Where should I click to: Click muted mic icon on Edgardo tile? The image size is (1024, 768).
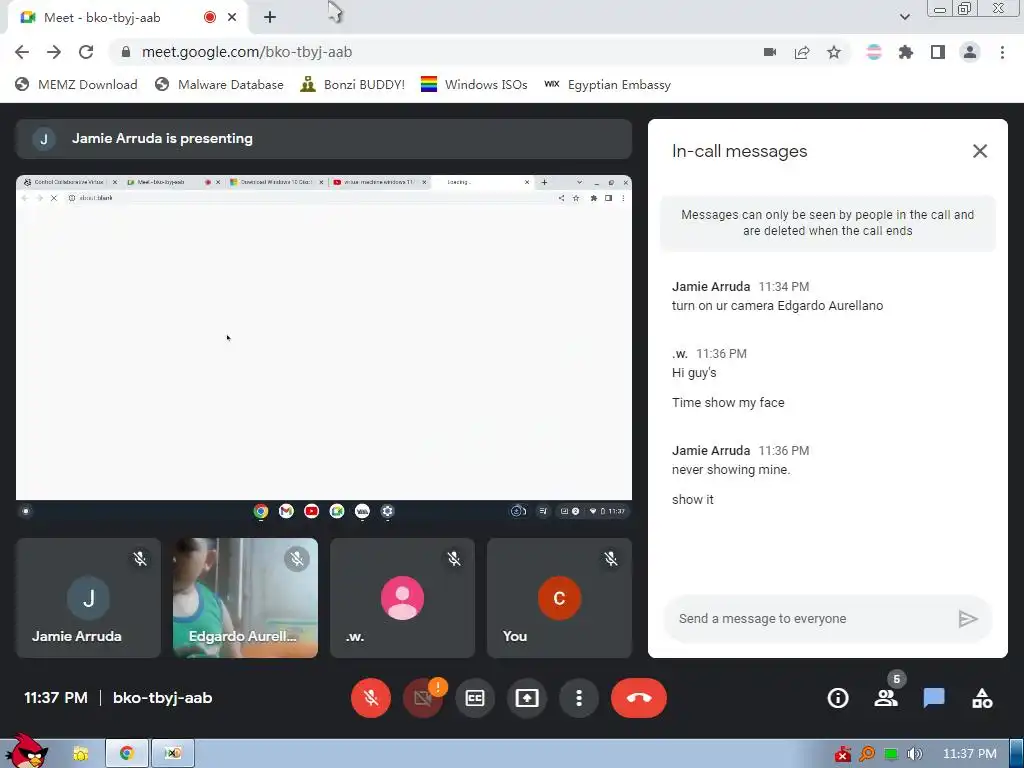pyautogui.click(x=297, y=559)
